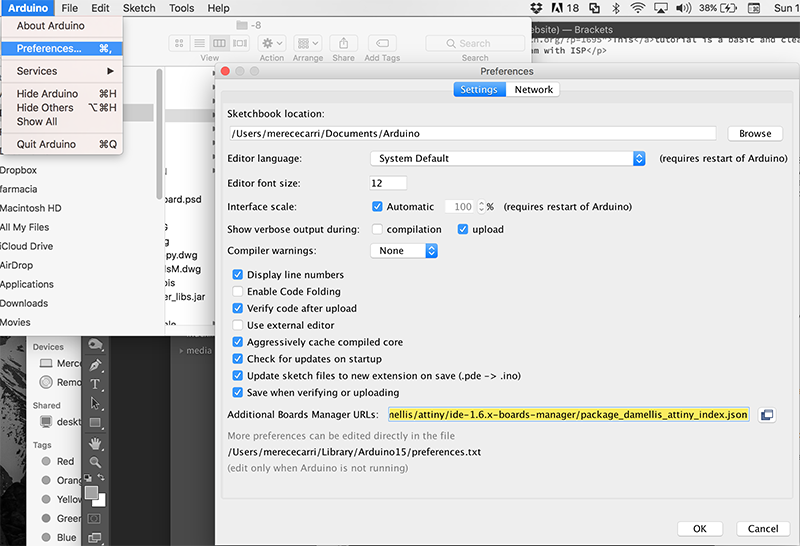Enable Code Folding checkbox
Viewport: 800px width, 546px height.
point(237,291)
